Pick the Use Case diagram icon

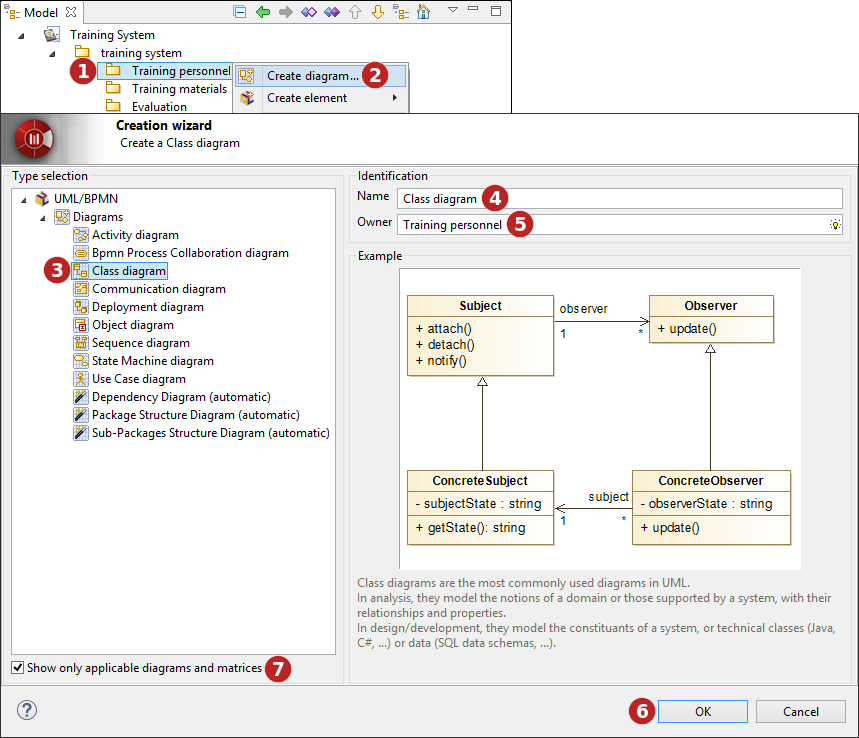point(81,379)
